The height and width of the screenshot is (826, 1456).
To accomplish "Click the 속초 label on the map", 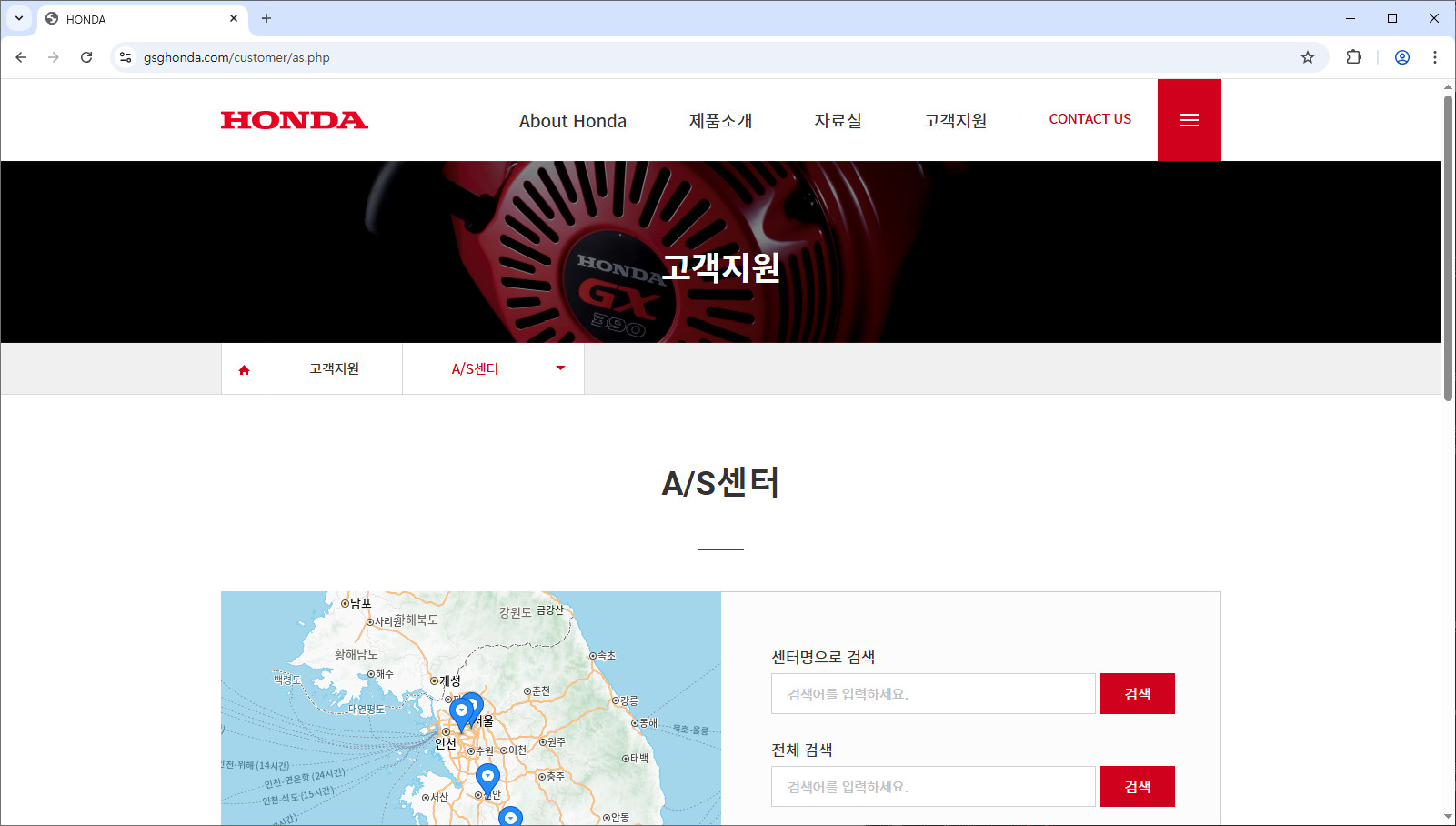I will [606, 656].
